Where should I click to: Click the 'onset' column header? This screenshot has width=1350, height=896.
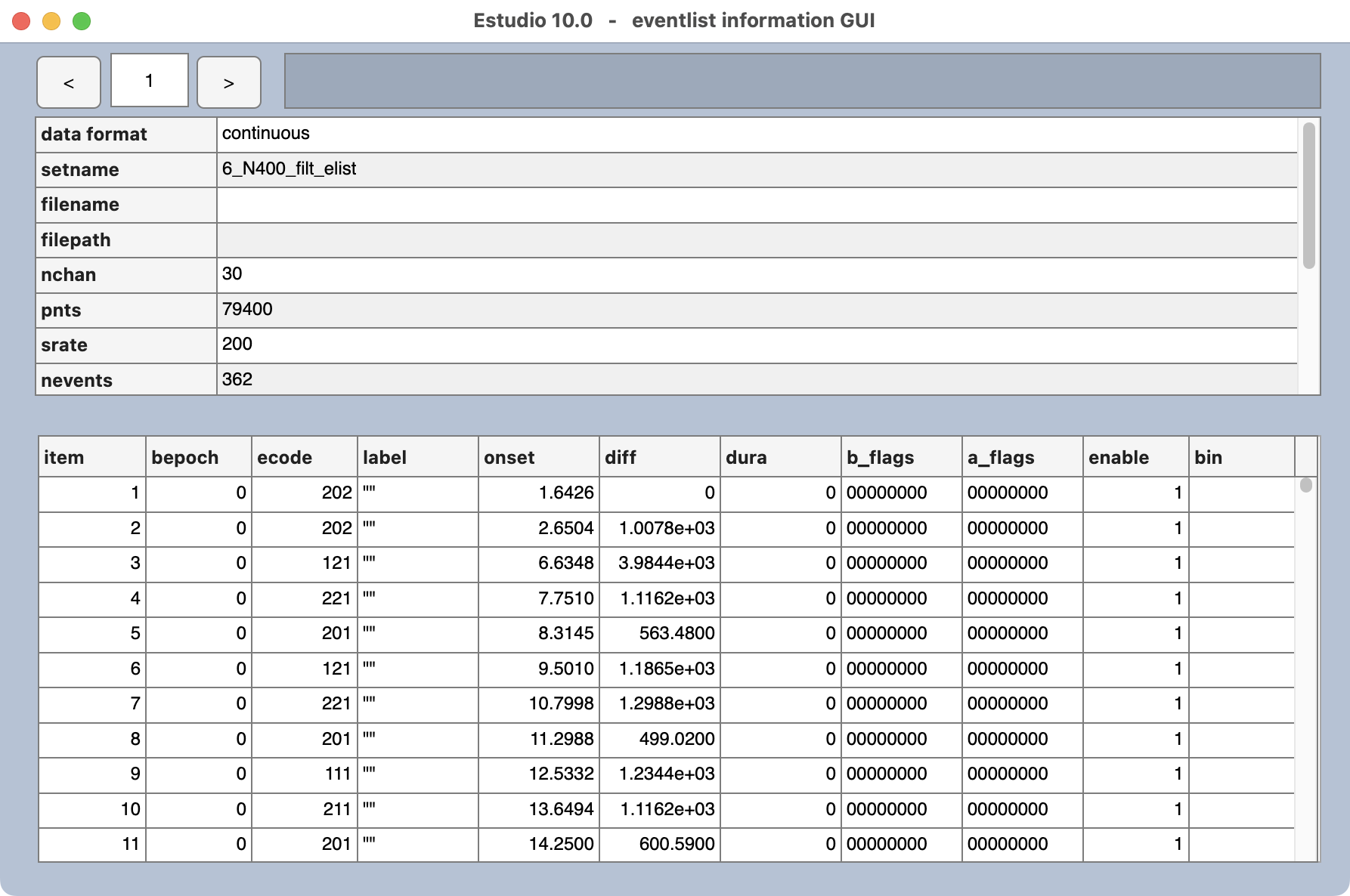pyautogui.click(x=539, y=457)
